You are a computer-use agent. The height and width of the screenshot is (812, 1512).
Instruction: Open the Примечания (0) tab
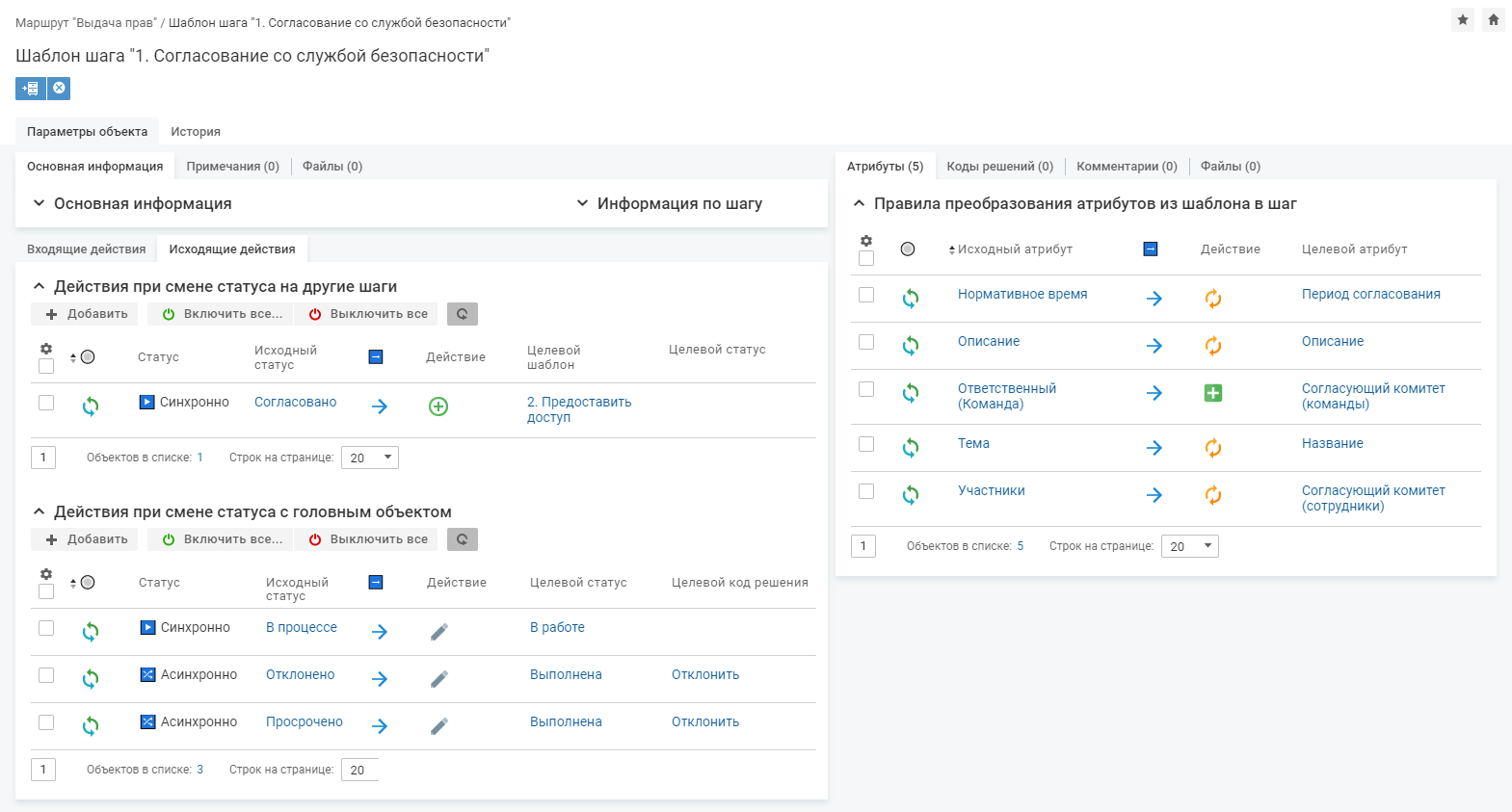click(233, 167)
